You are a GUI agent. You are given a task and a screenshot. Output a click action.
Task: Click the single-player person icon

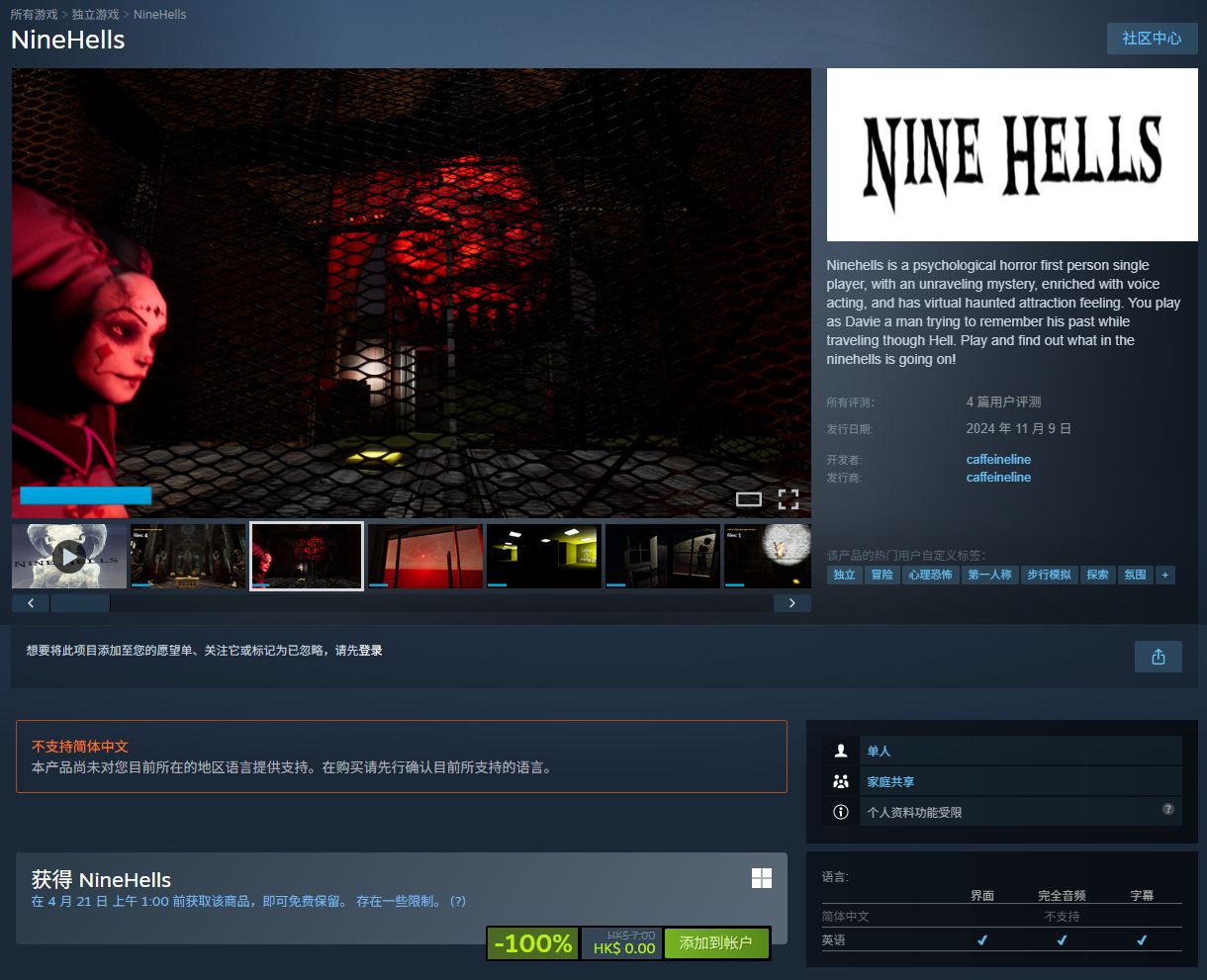(841, 752)
